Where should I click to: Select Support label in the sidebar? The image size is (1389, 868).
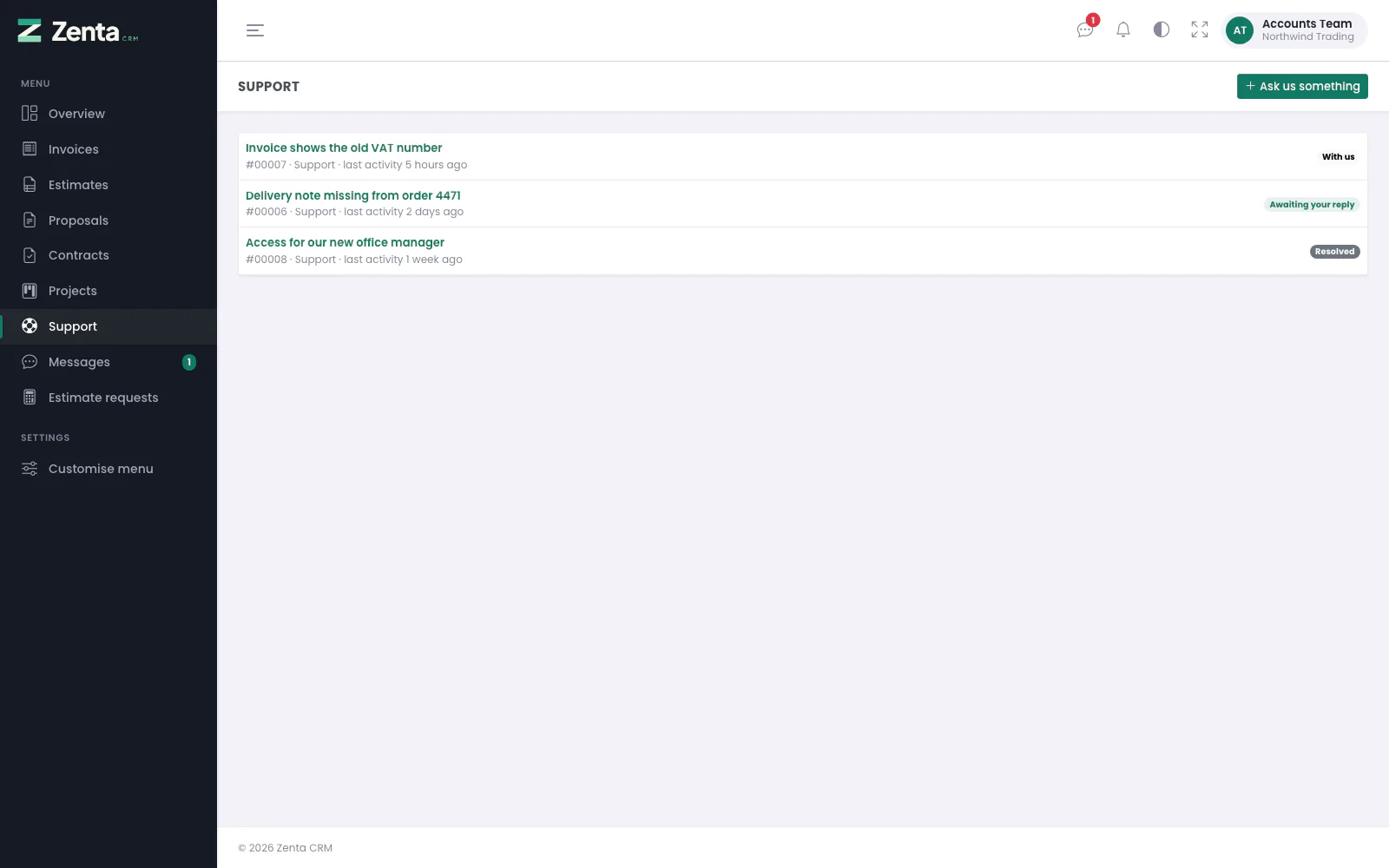73,326
